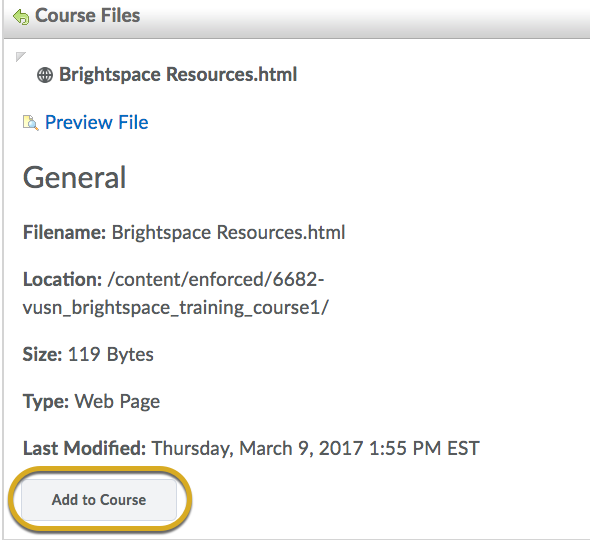Select the Brightspace Resources.html bold heading
The height and width of the screenshot is (540, 590).
pyautogui.click(x=178, y=74)
